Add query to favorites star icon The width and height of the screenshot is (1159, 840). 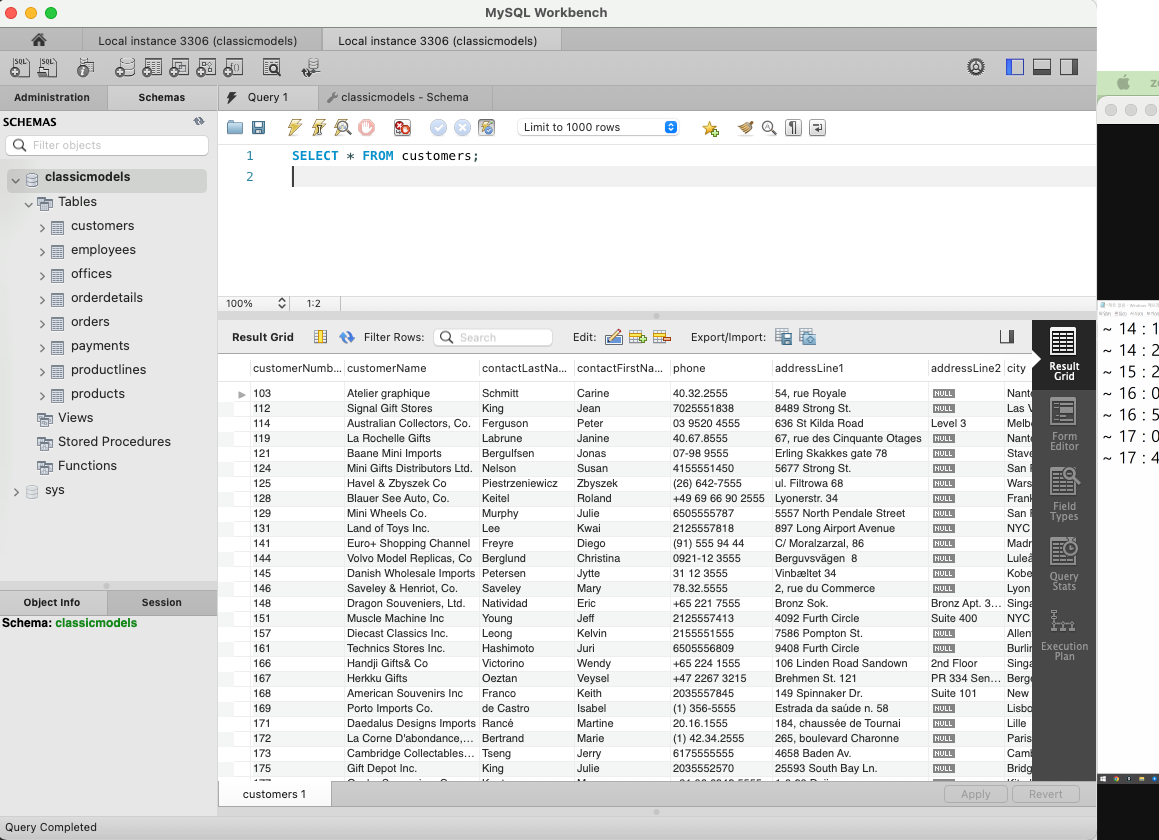(x=710, y=129)
